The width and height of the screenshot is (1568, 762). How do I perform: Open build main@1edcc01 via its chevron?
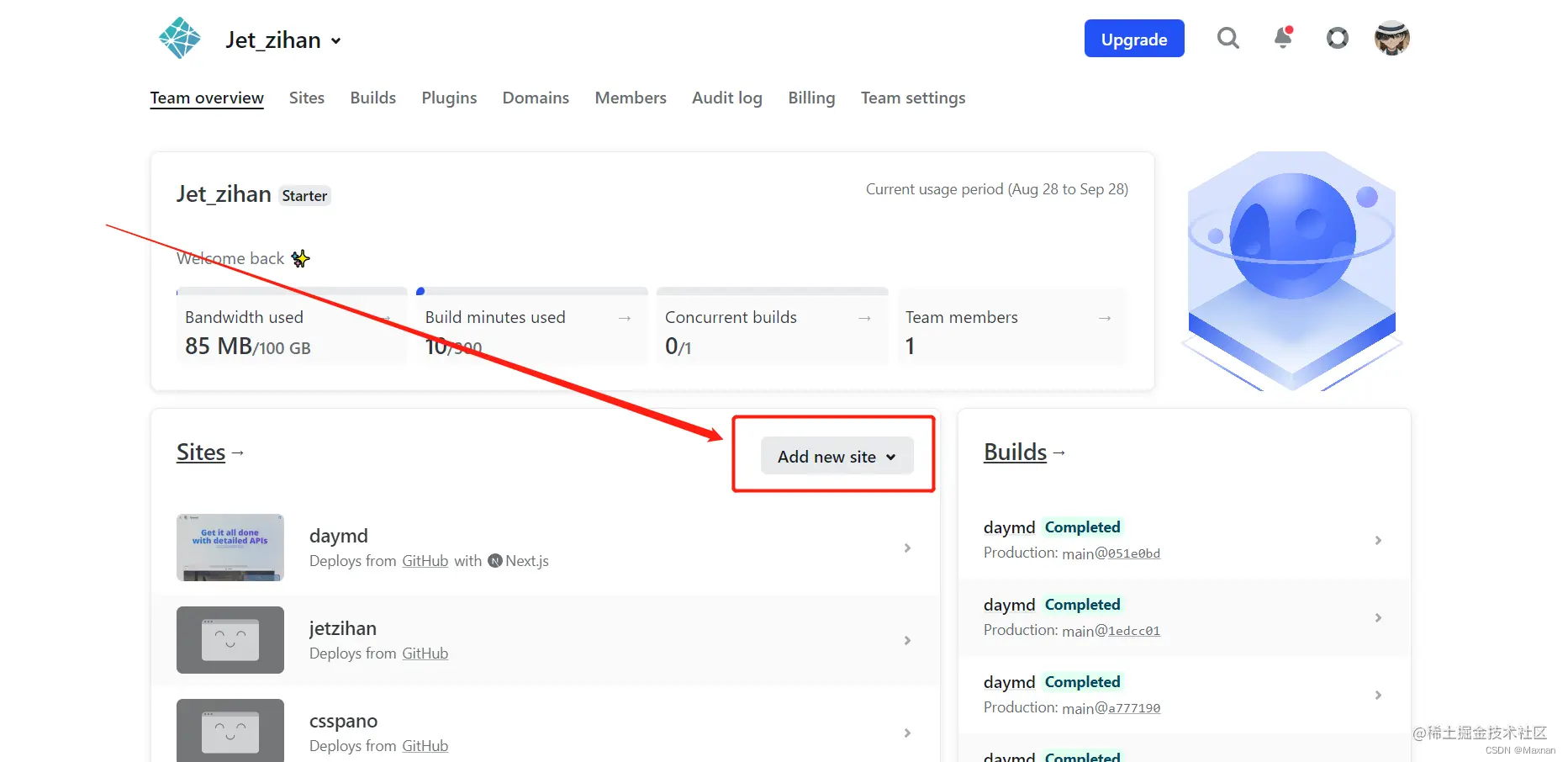coord(1378,617)
